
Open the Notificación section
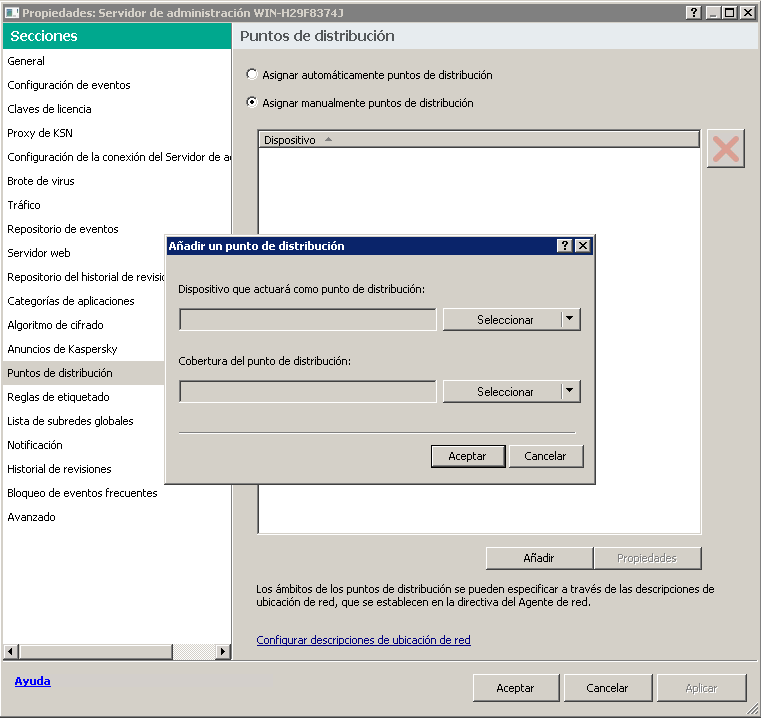(83, 445)
